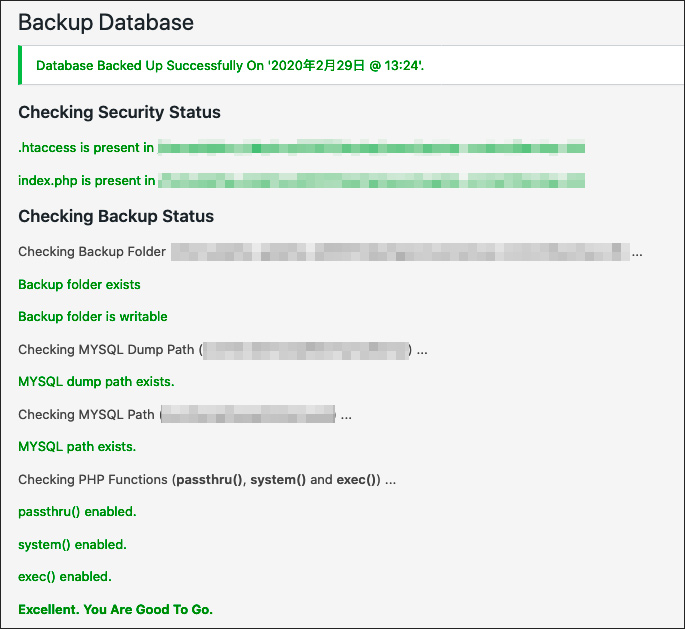
Task: Click the system() enabled message
Action: pos(72,545)
